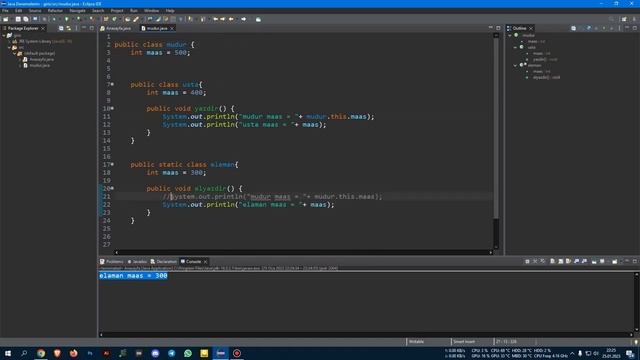Toggle code folding on line 10 (yazdir method)
This screenshot has height=360, width=640.
[x=112, y=109]
